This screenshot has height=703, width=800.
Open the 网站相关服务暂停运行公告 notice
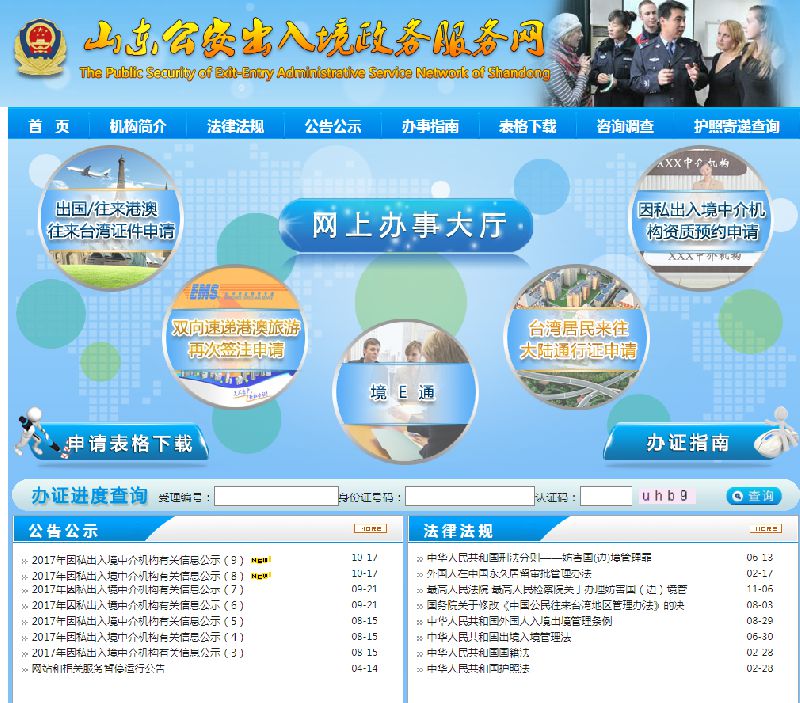[98, 669]
